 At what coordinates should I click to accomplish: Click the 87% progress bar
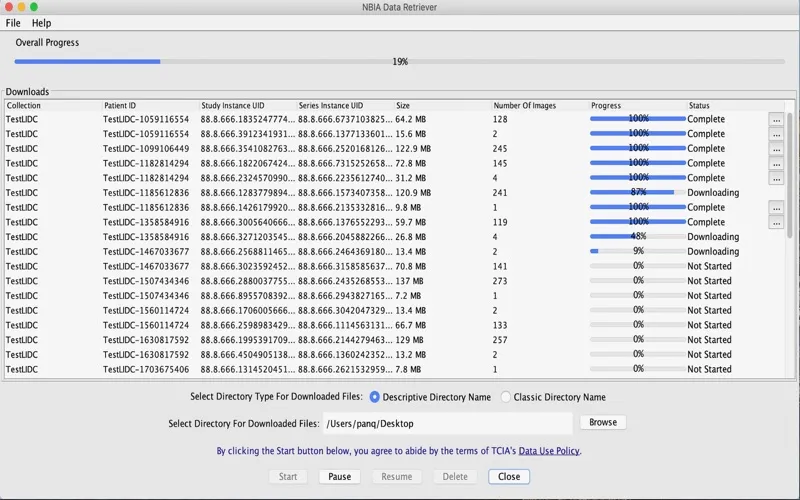tap(638, 192)
